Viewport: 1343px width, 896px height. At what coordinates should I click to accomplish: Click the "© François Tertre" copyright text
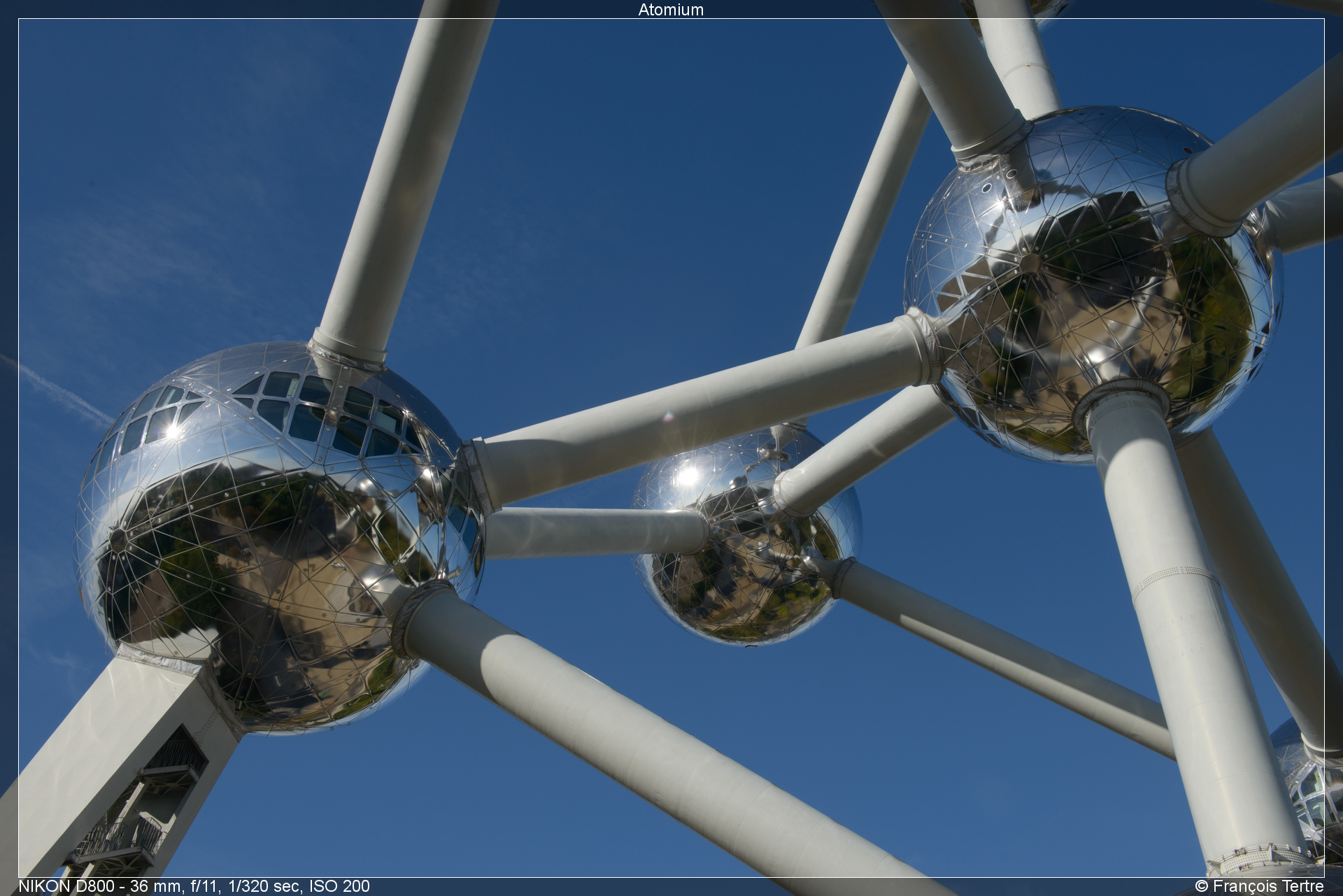pyautogui.click(x=1259, y=886)
